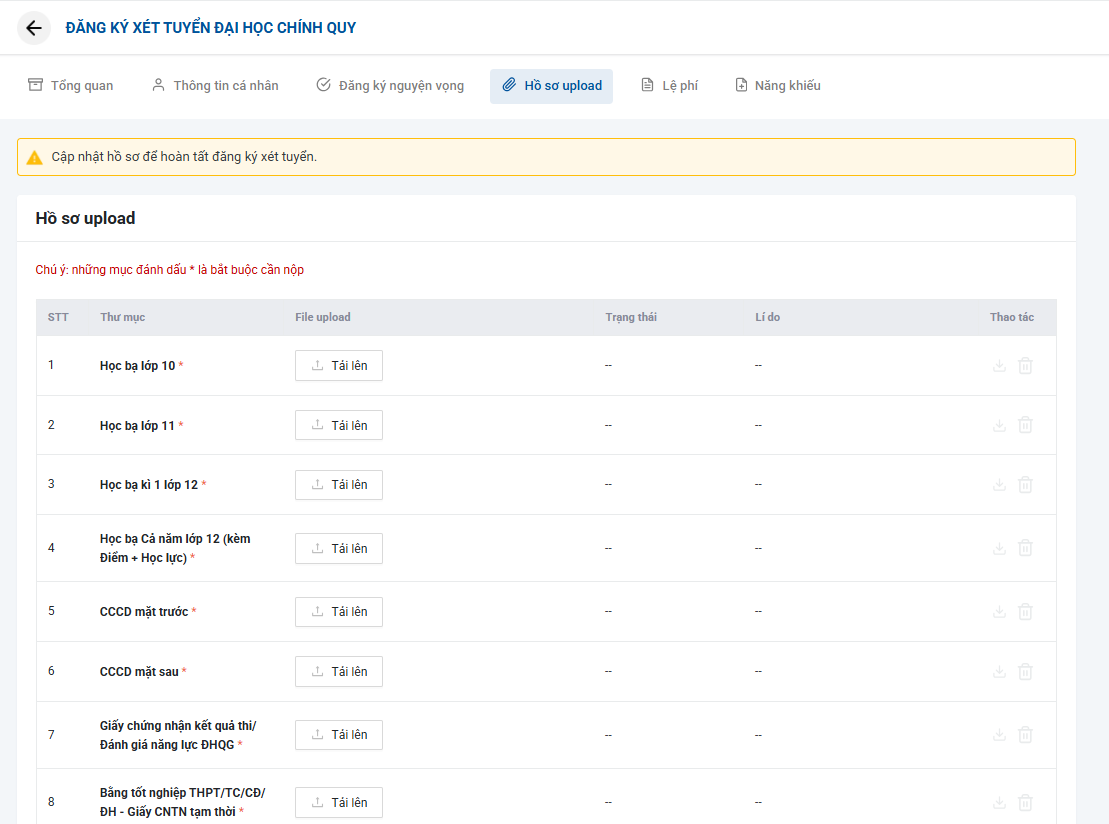Switch to Thông tin cá nhân tab
The height and width of the screenshot is (824, 1109).
(x=215, y=86)
